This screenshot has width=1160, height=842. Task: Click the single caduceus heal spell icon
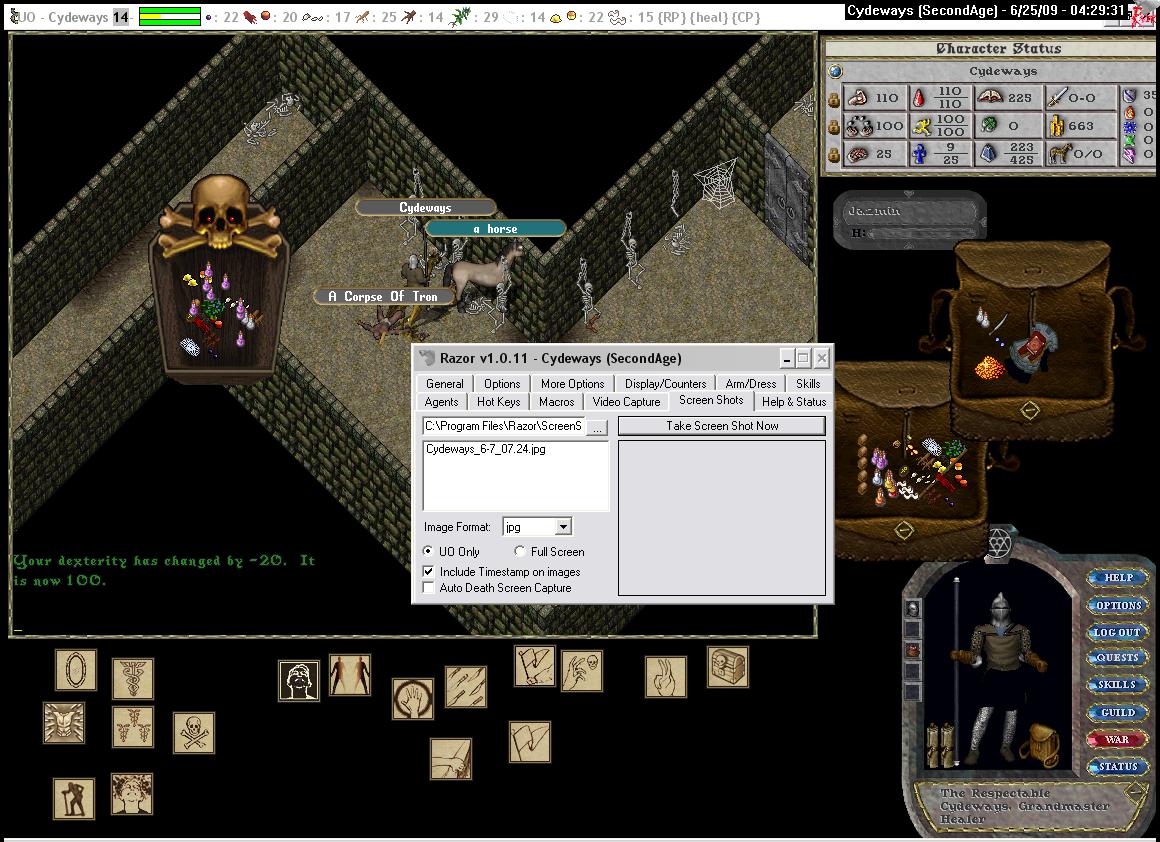[133, 678]
